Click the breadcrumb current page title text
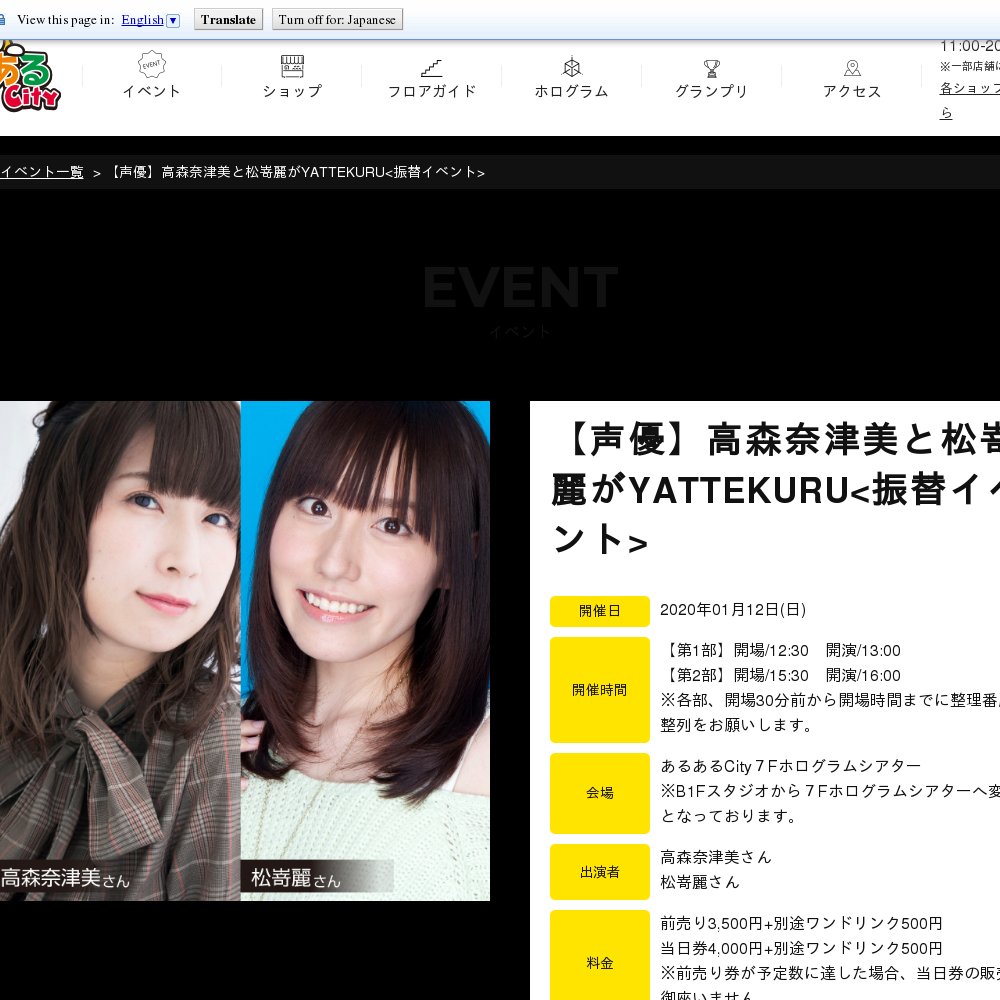The width and height of the screenshot is (1000, 1000). [297, 172]
